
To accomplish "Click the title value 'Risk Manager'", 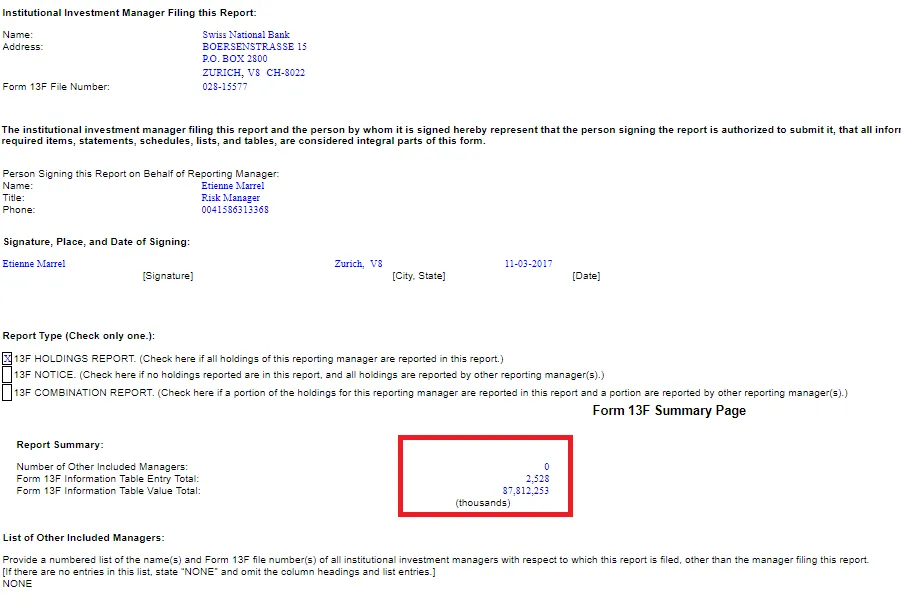I will tap(230, 198).
